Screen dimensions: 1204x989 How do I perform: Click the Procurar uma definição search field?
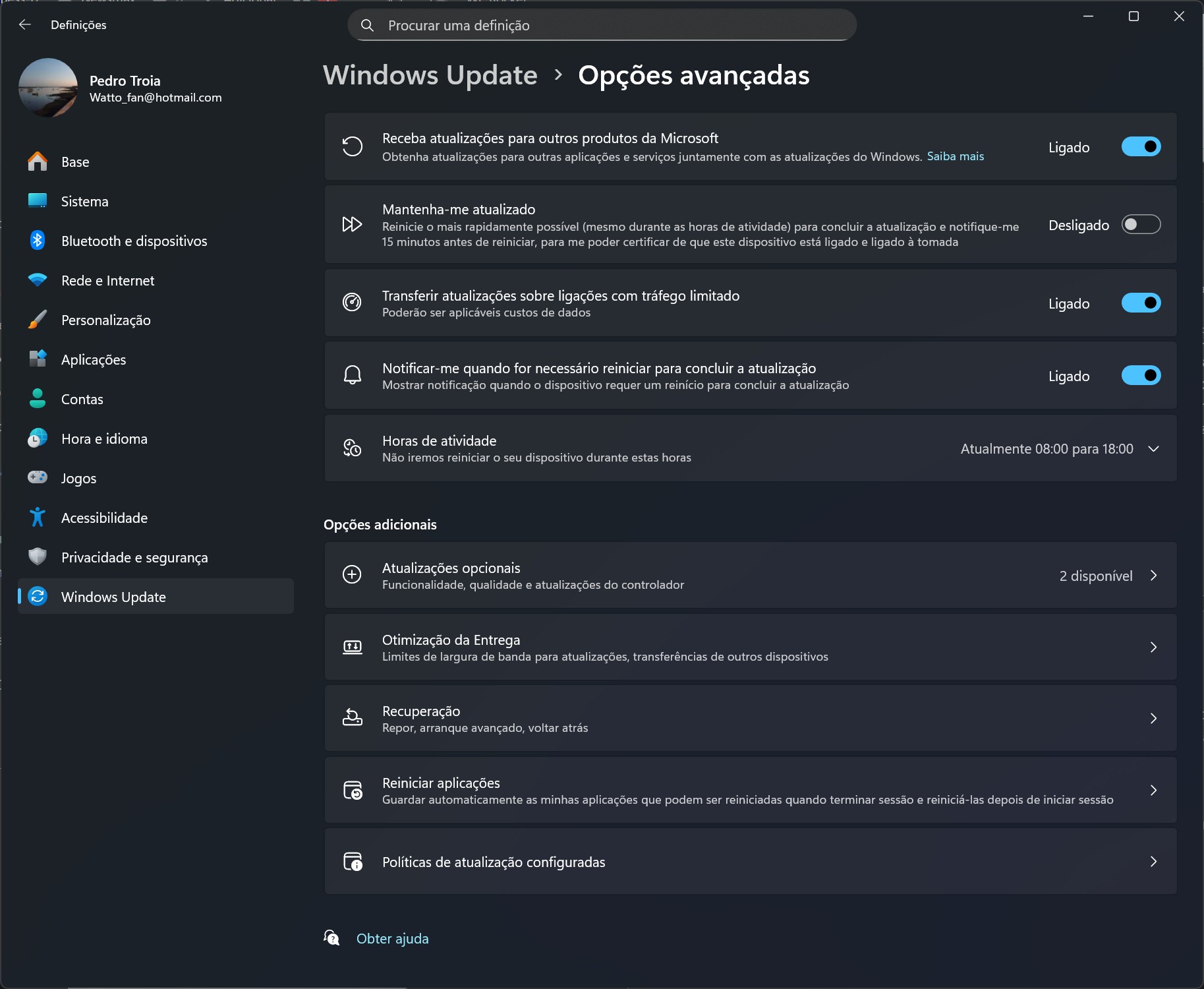(601, 25)
